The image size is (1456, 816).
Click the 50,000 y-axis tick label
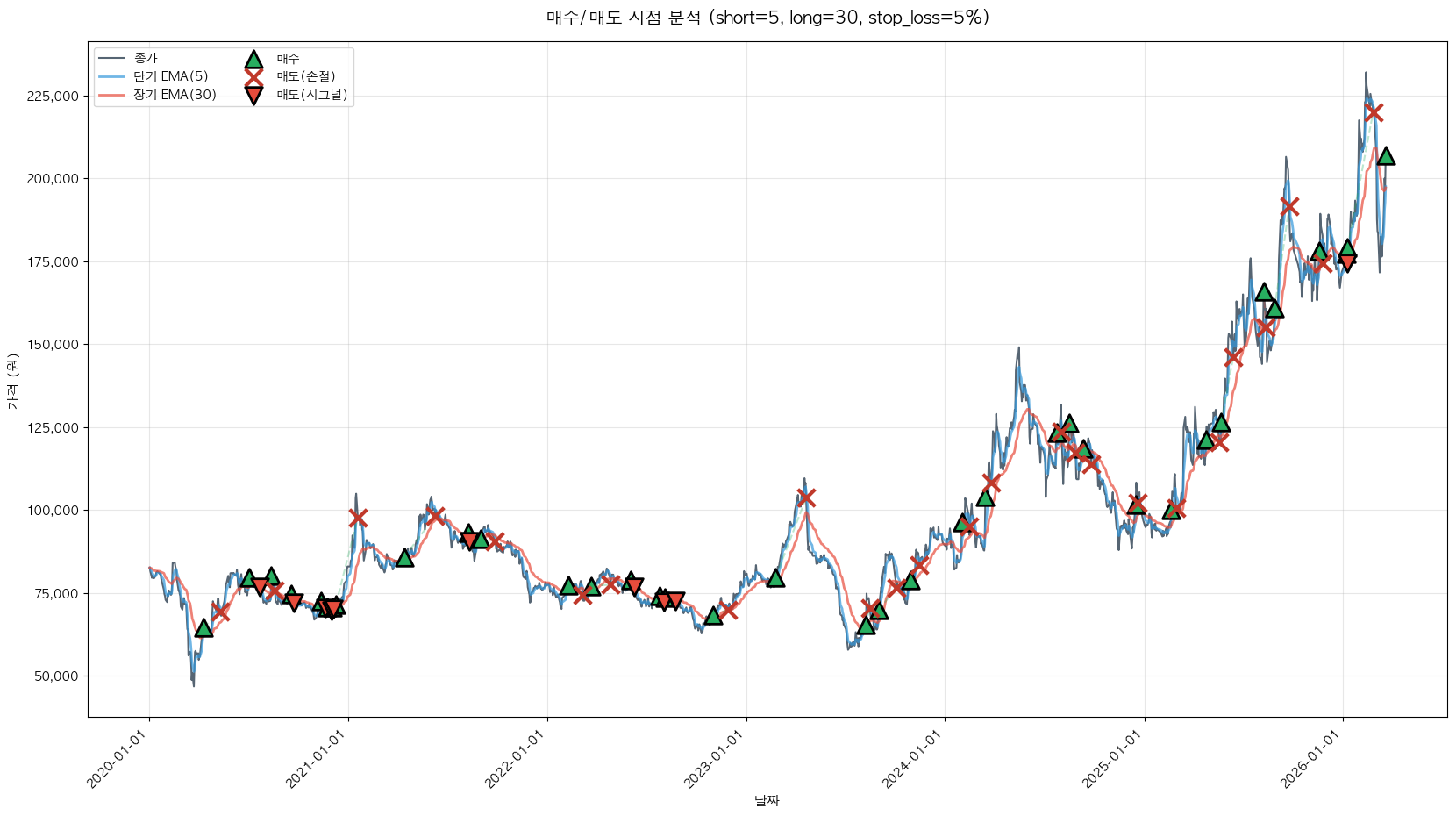click(x=56, y=676)
